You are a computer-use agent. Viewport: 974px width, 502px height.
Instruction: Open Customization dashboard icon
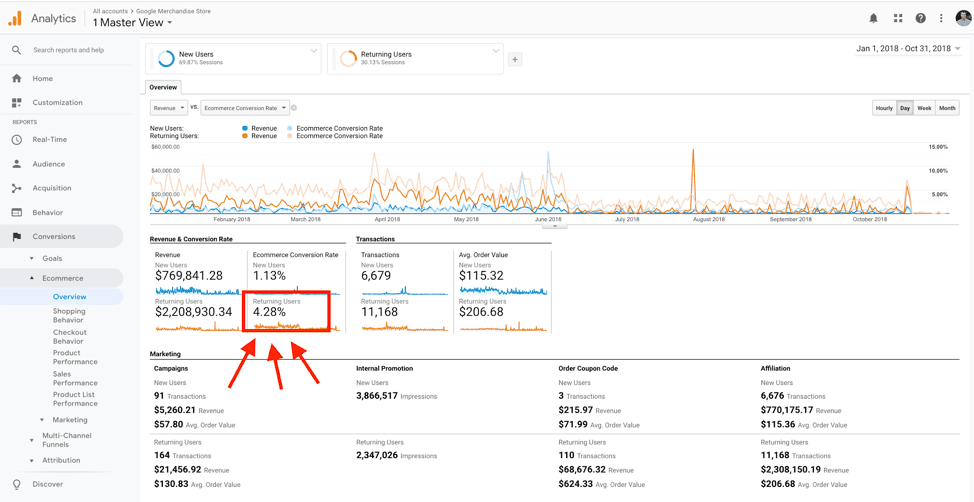pos(17,102)
